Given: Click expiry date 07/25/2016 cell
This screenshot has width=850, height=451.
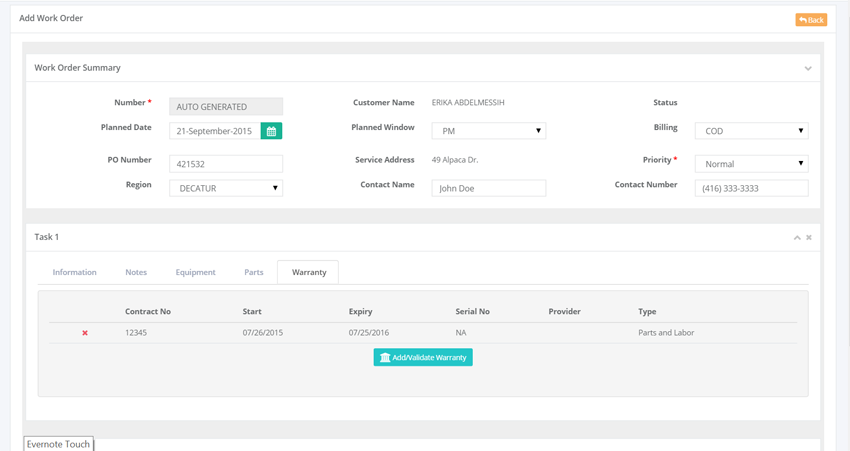Looking at the screenshot, I should [x=369, y=333].
